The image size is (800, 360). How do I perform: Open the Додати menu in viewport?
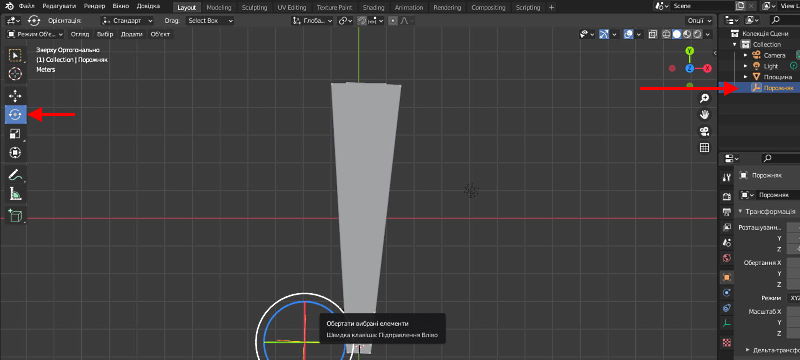click(x=131, y=34)
